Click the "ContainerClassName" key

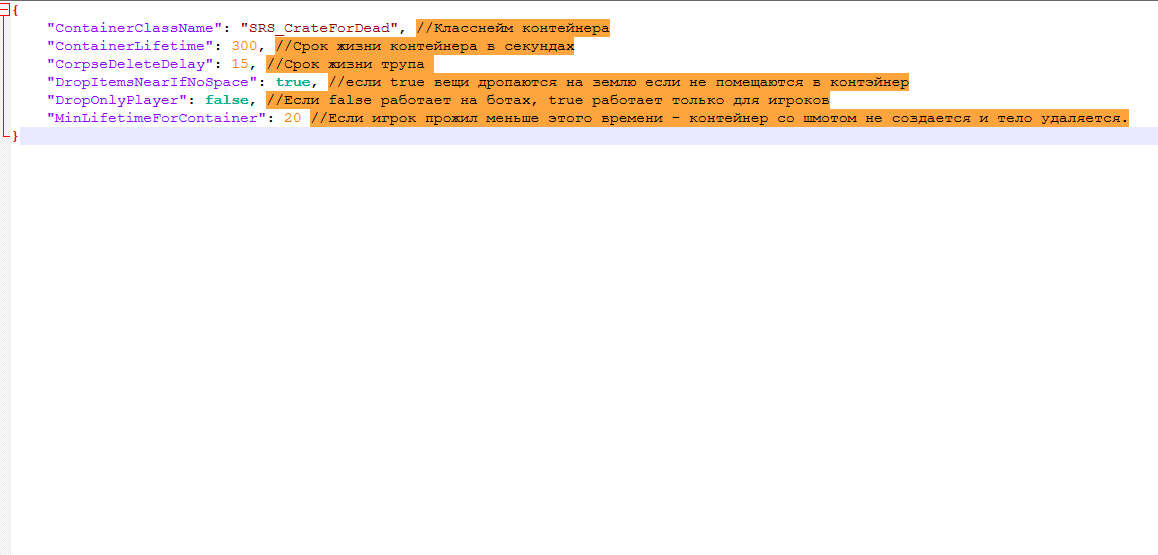(x=135, y=28)
